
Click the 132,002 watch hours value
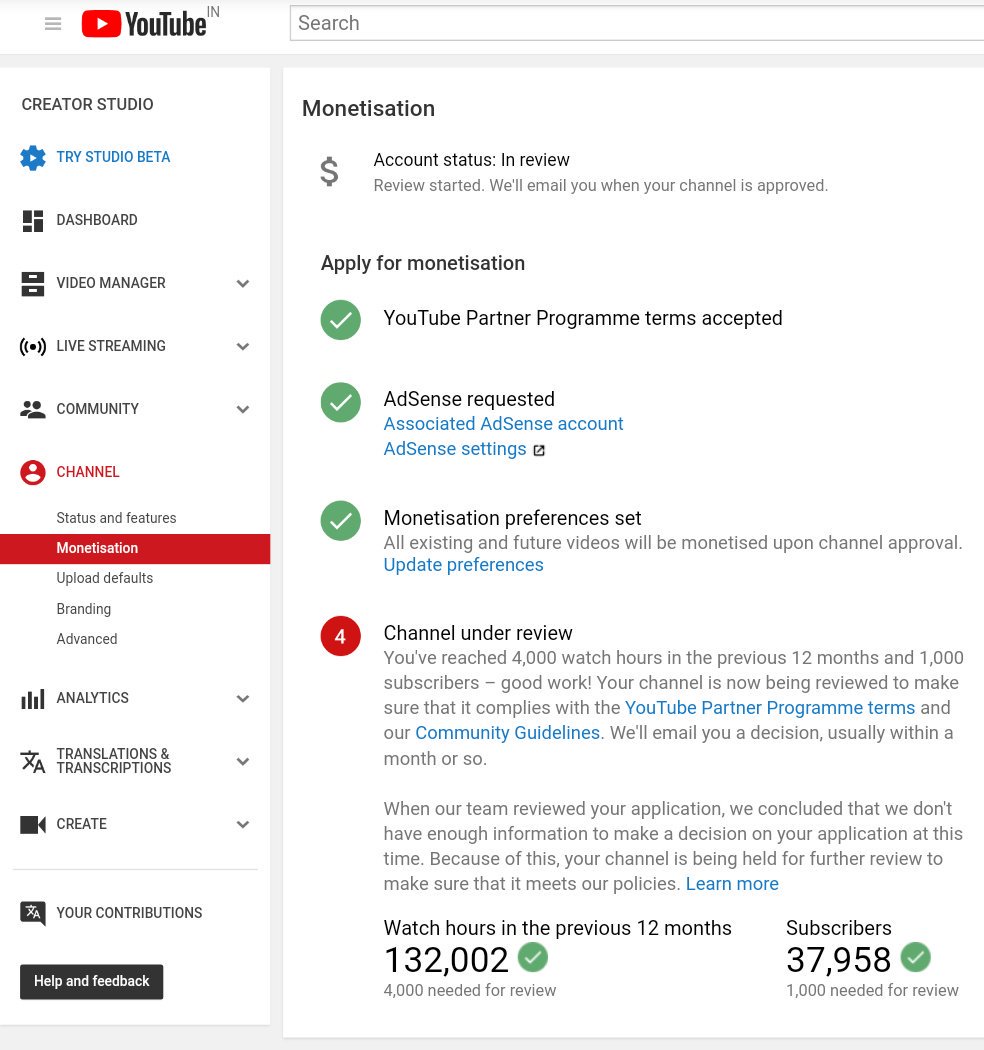pos(446,960)
